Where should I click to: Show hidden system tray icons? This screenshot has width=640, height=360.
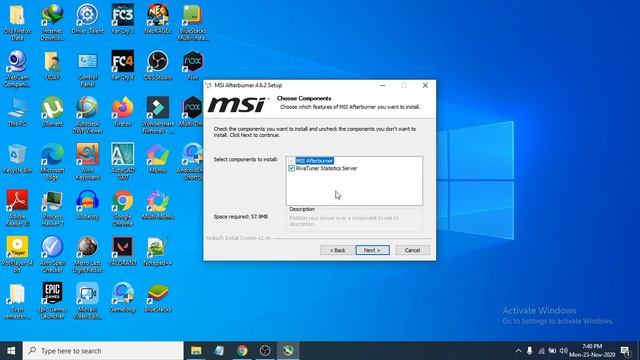[x=518, y=351]
